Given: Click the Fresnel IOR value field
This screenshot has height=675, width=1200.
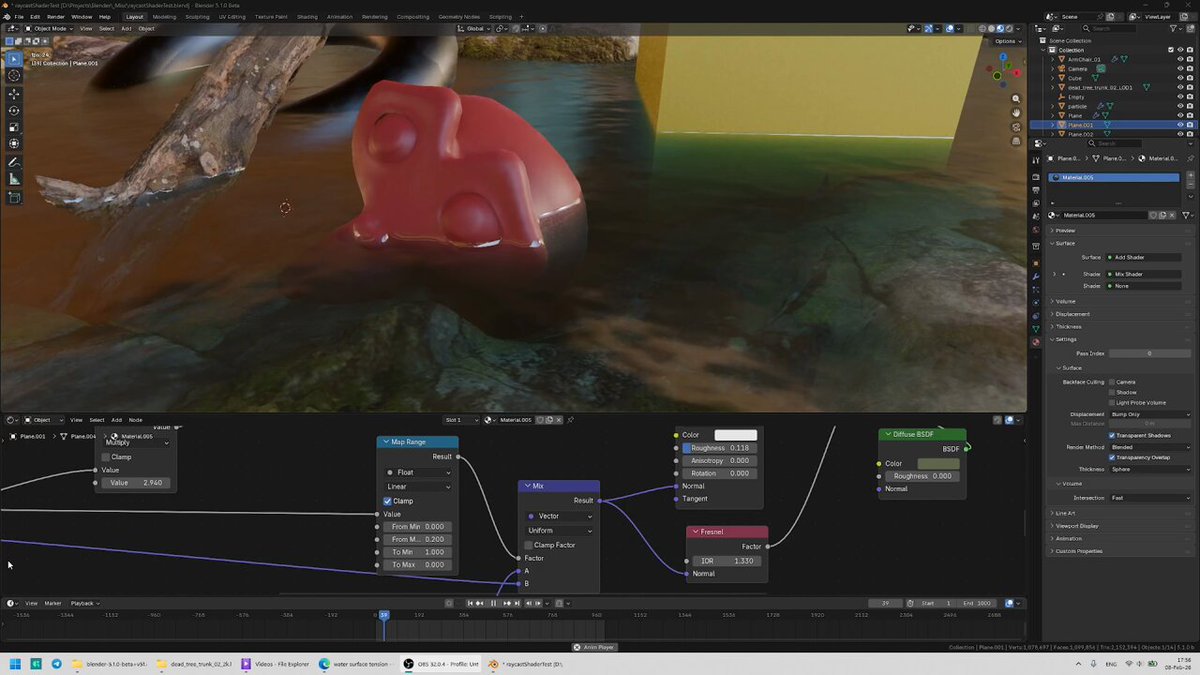Looking at the screenshot, I should [x=727, y=561].
